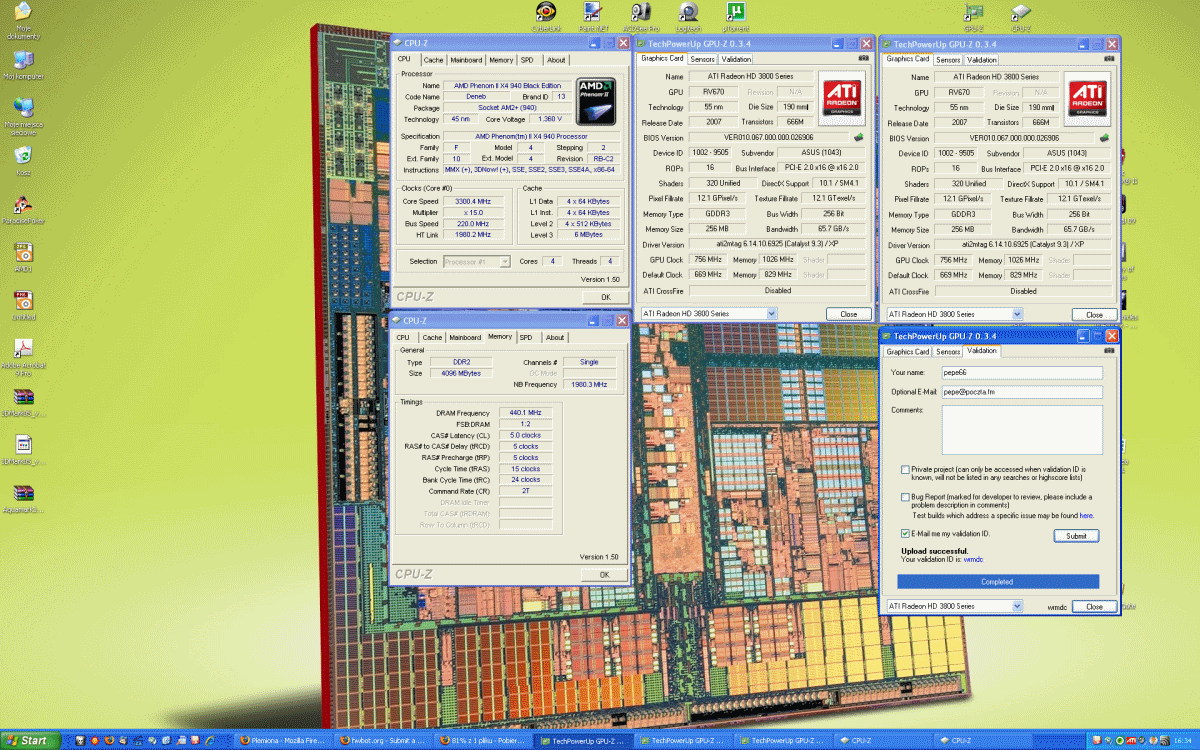
Task: Select ParadisePoker desktop shortcut
Action: (x=23, y=209)
